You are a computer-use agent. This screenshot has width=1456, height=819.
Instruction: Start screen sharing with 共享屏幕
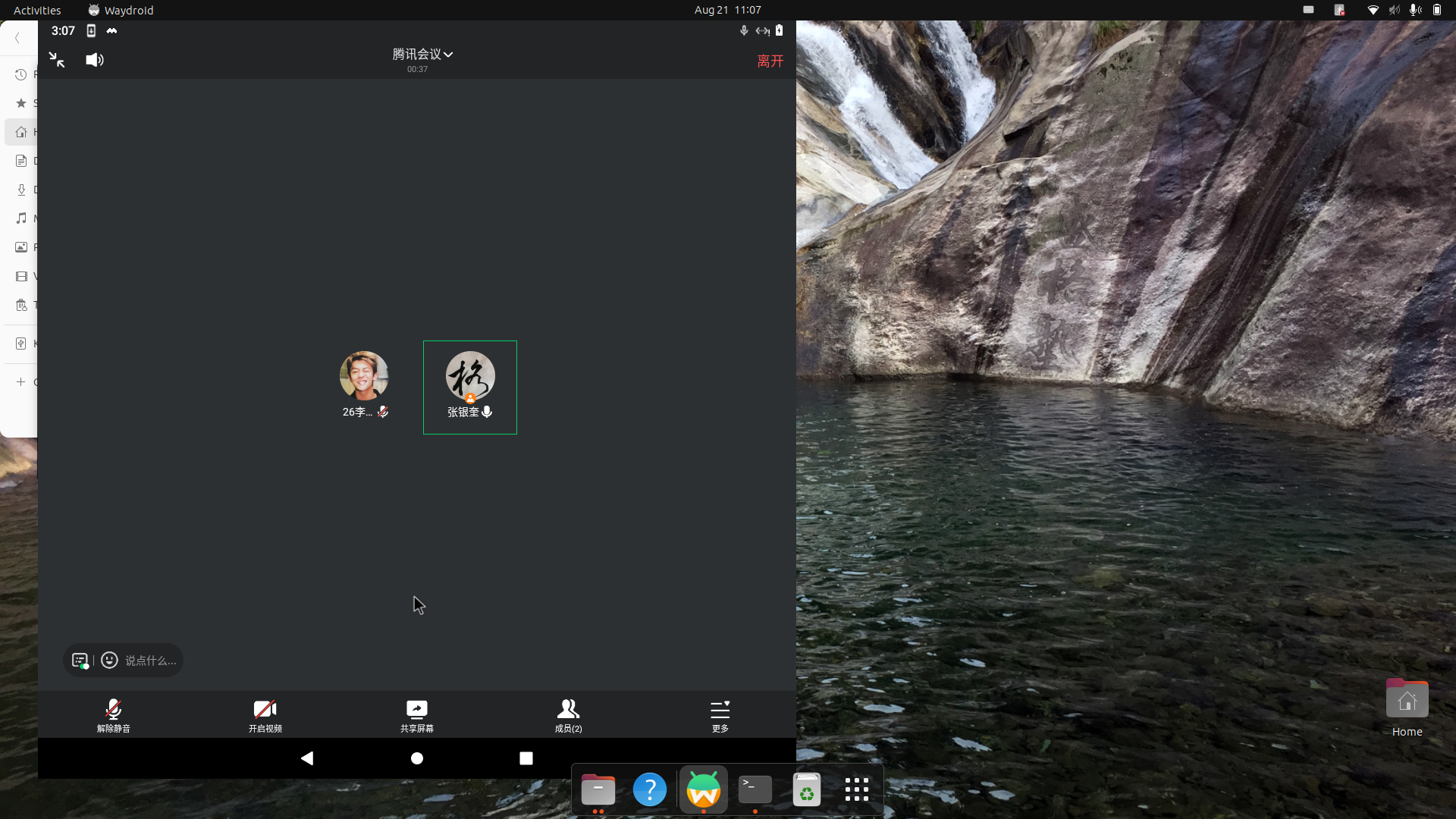click(417, 716)
